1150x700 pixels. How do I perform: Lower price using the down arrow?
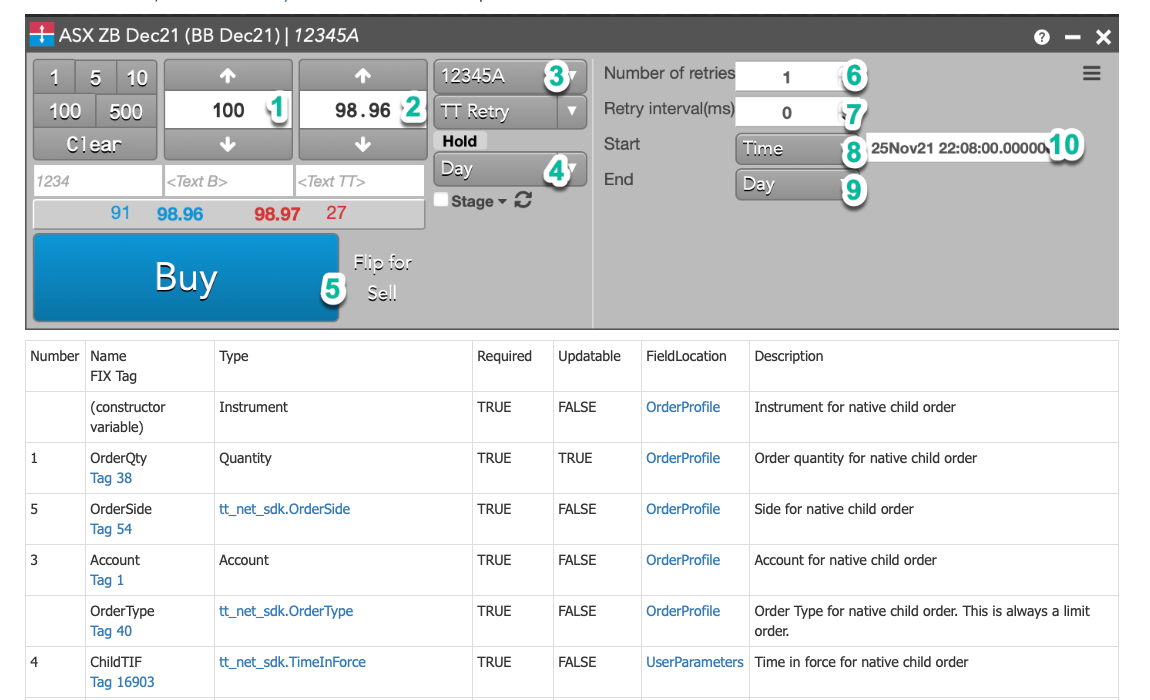click(363, 144)
